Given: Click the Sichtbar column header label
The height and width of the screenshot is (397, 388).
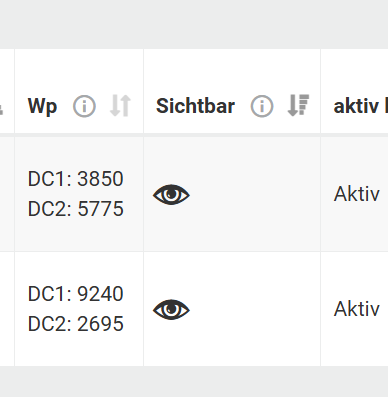Looking at the screenshot, I should coord(195,106).
